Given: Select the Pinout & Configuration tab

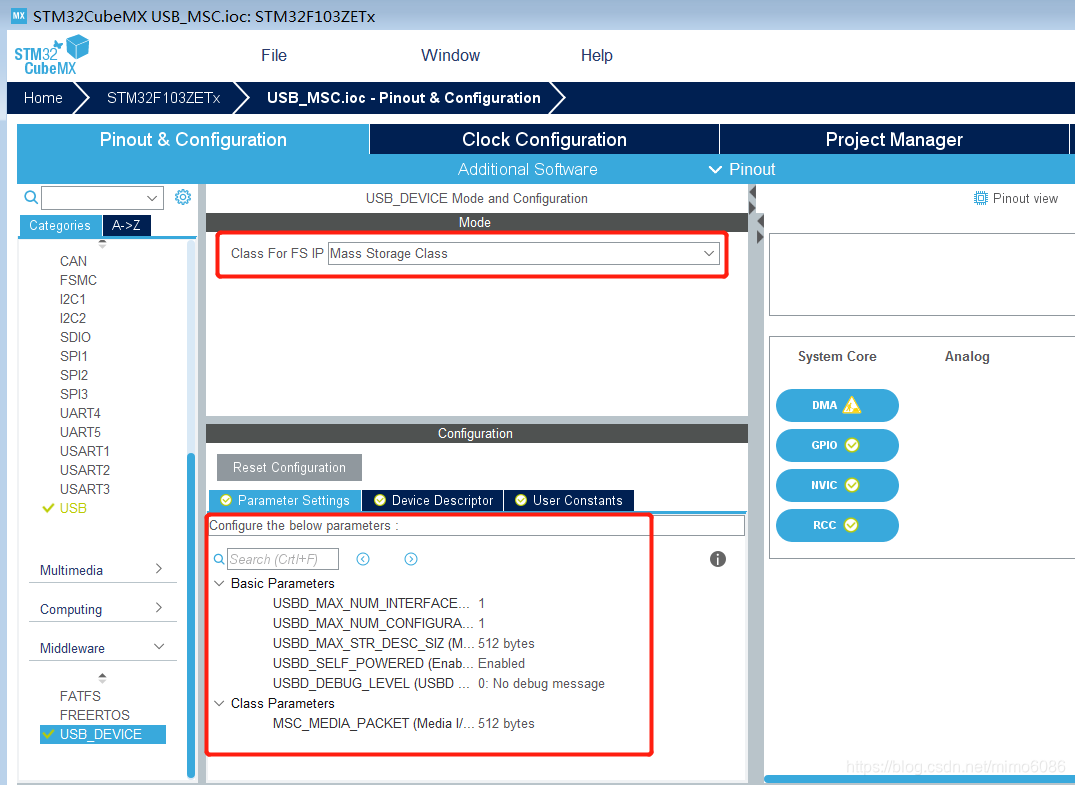Looking at the screenshot, I should coord(193,139).
